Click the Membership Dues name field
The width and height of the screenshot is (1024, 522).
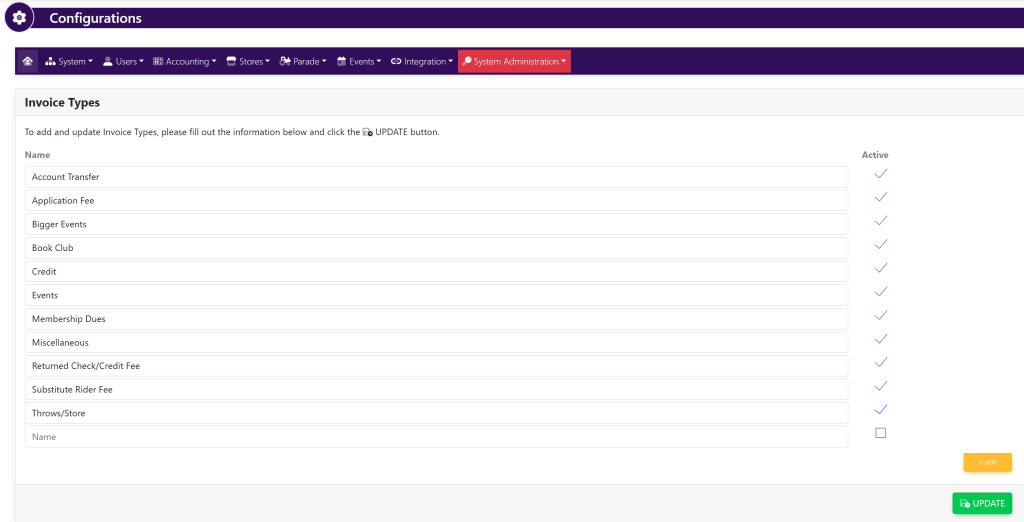tap(436, 319)
